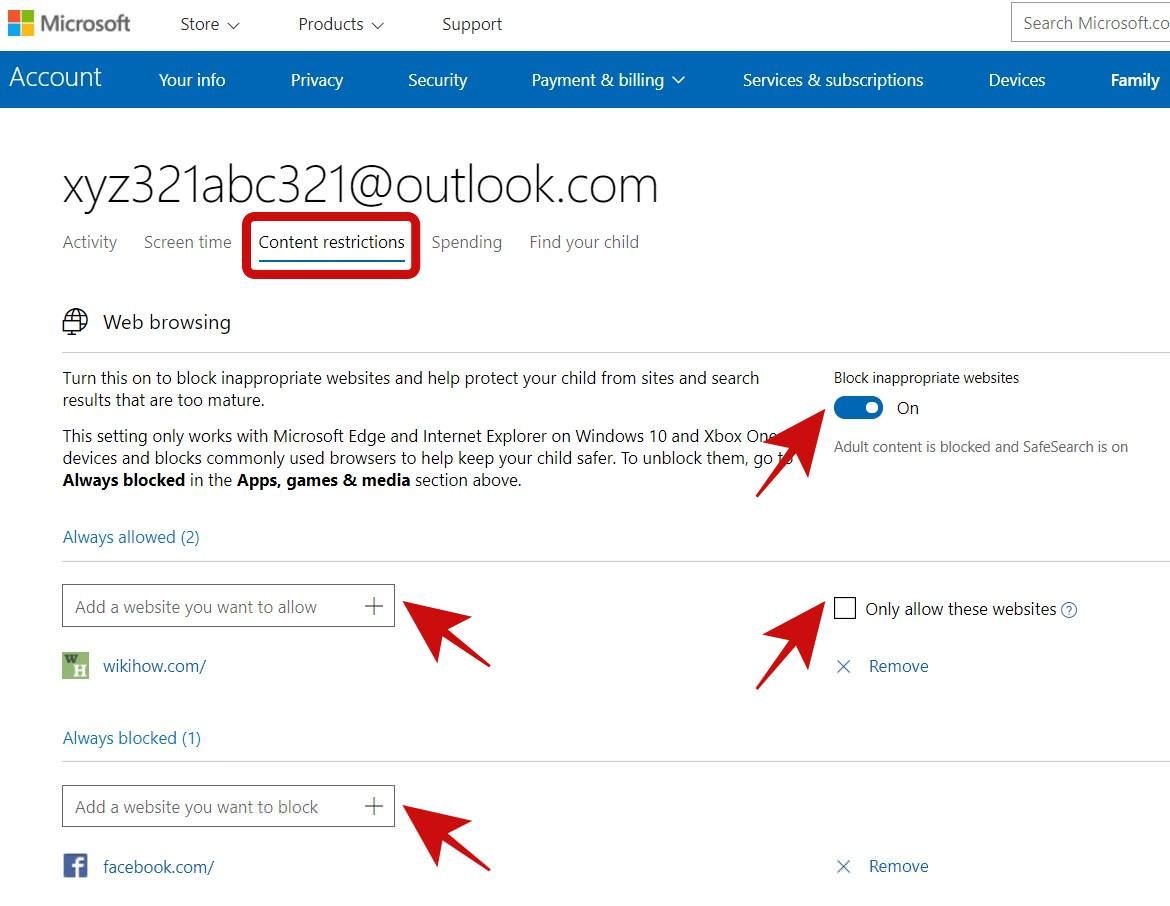Image resolution: width=1170 pixels, height=906 pixels.
Task: Click the Web browsing globe icon
Action: 75,322
